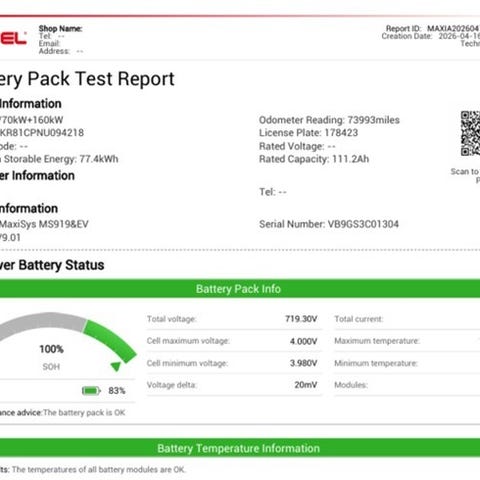
Task: Click the Total voltage 719.30V value
Action: 301,319
